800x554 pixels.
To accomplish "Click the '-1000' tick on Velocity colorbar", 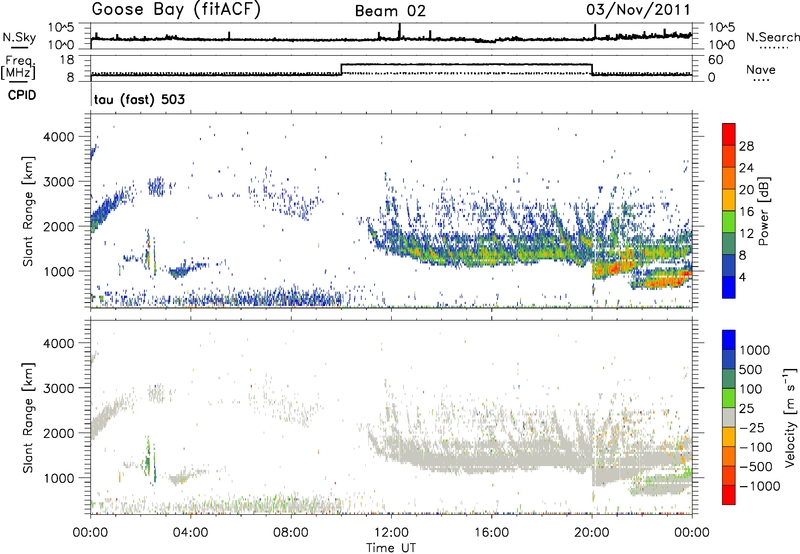I will pos(760,486).
